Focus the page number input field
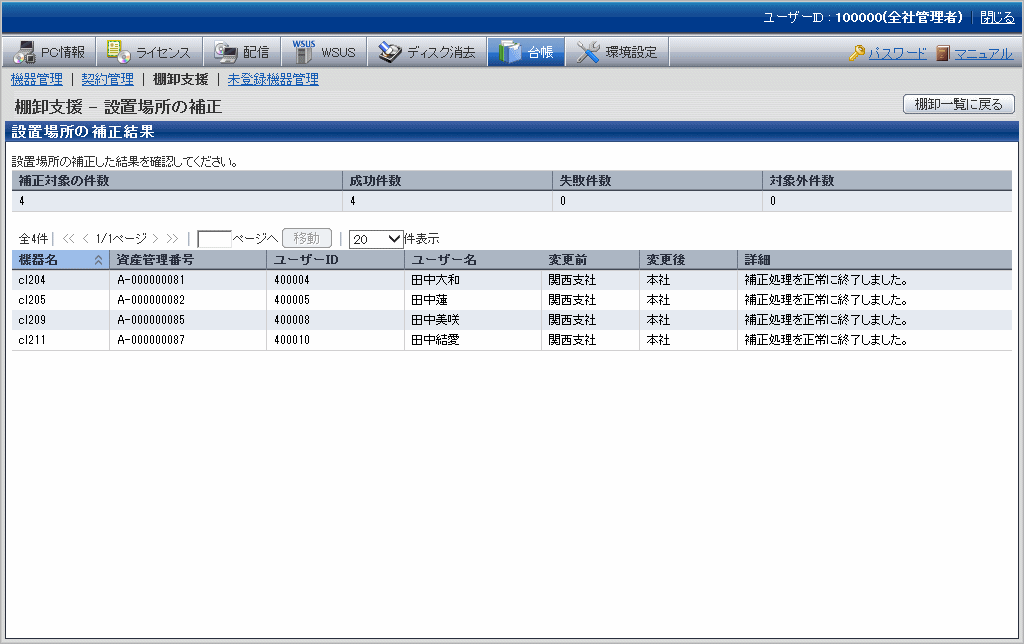The image size is (1024, 644). click(x=214, y=239)
